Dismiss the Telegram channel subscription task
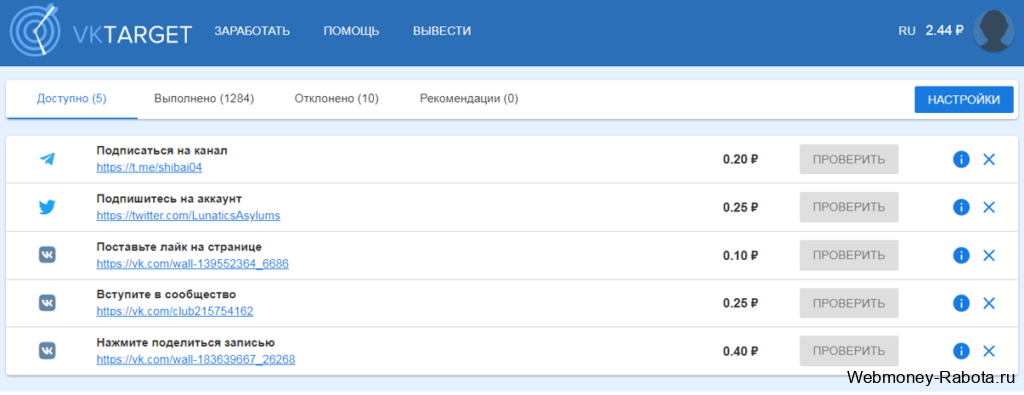This screenshot has width=1024, height=395. coord(989,159)
